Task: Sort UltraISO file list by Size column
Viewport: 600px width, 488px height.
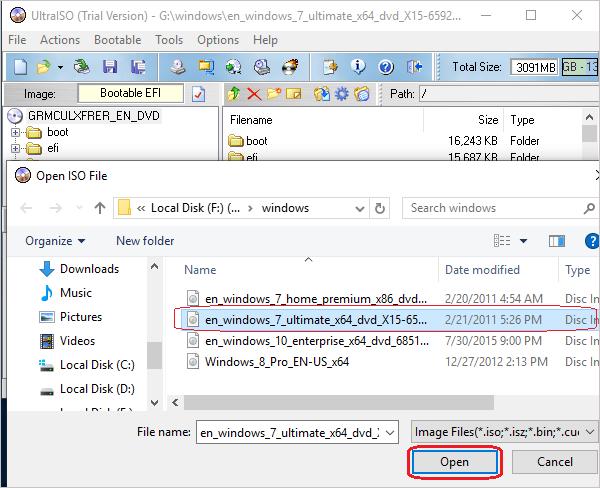Action: pos(488,120)
